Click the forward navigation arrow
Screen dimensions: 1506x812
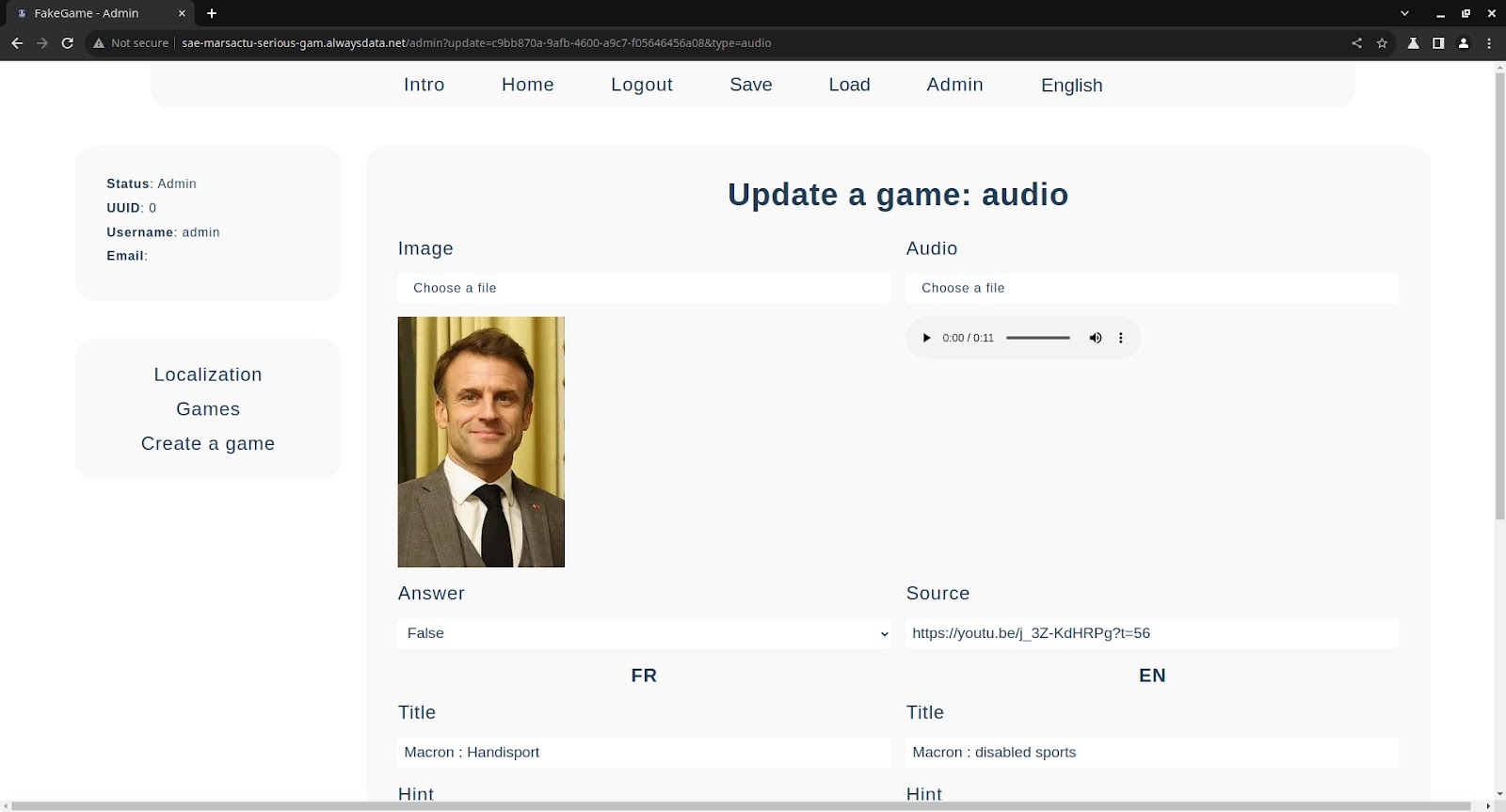pyautogui.click(x=42, y=43)
